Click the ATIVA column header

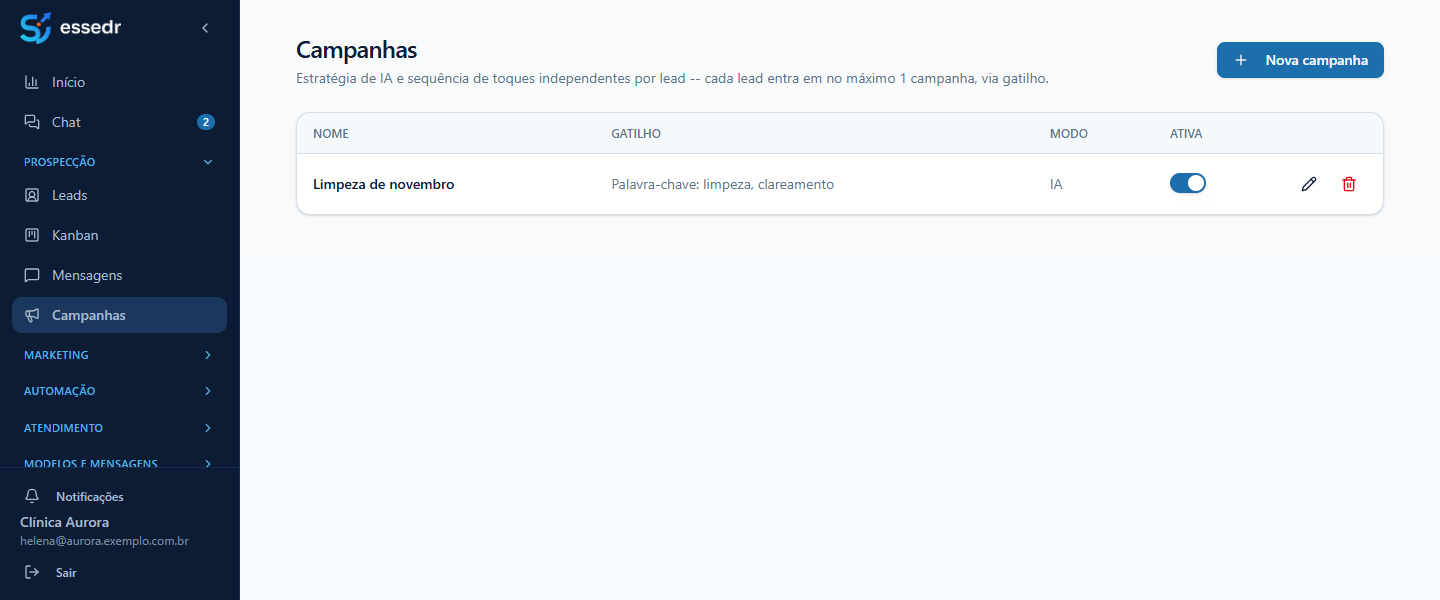(1186, 134)
